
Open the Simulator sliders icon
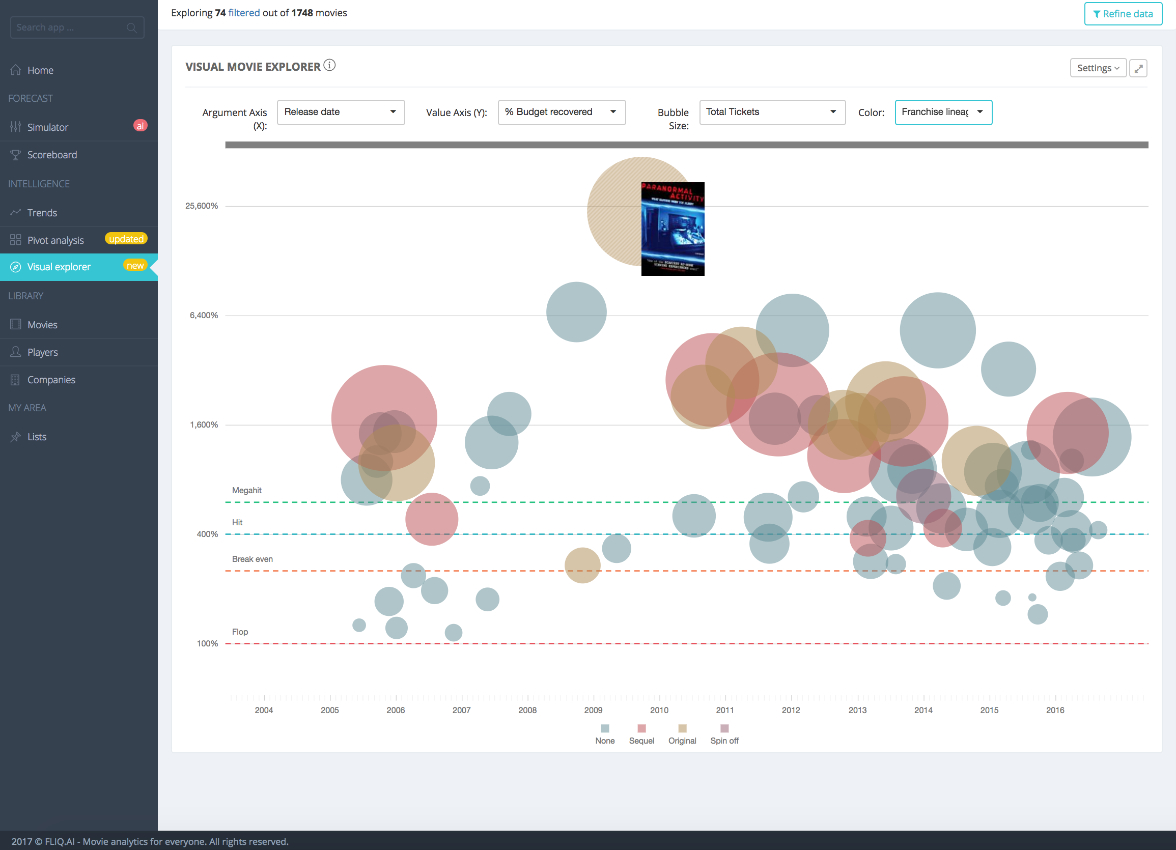click(x=16, y=127)
